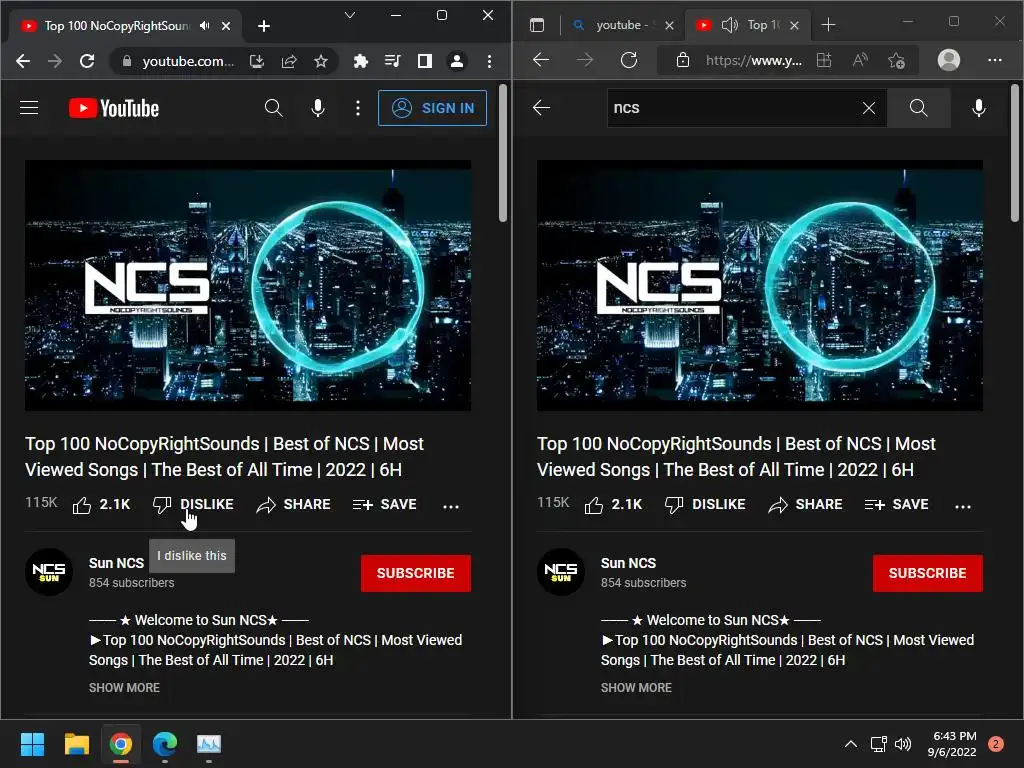Image resolution: width=1024 pixels, height=768 pixels.
Task: Click Edge page vertical scrollbar
Action: [x=1014, y=154]
